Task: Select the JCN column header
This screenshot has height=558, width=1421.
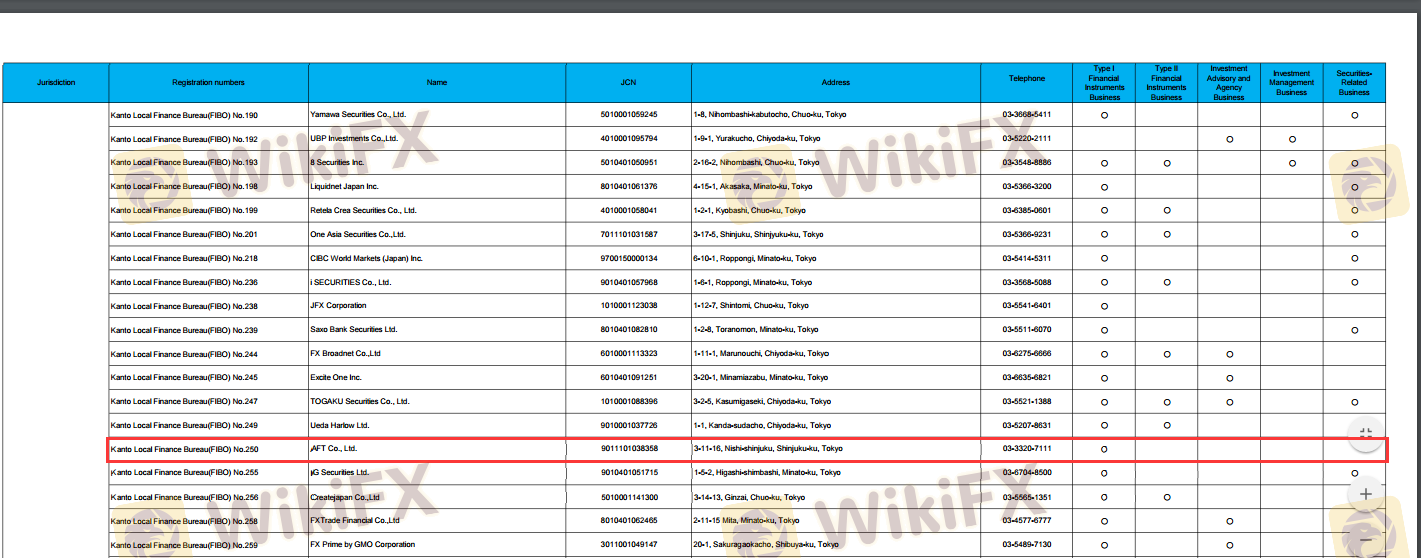Action: click(x=628, y=83)
